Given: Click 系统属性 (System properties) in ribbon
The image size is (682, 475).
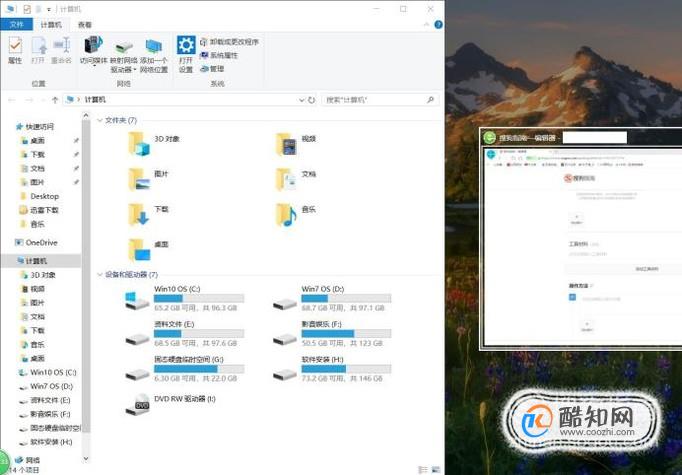Looking at the screenshot, I should [219, 55].
